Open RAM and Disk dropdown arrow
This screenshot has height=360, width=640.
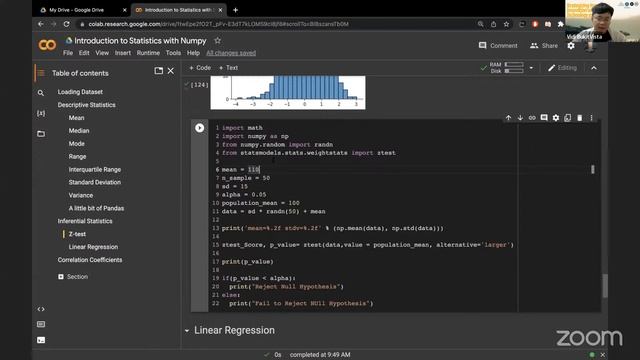[x=531, y=68]
